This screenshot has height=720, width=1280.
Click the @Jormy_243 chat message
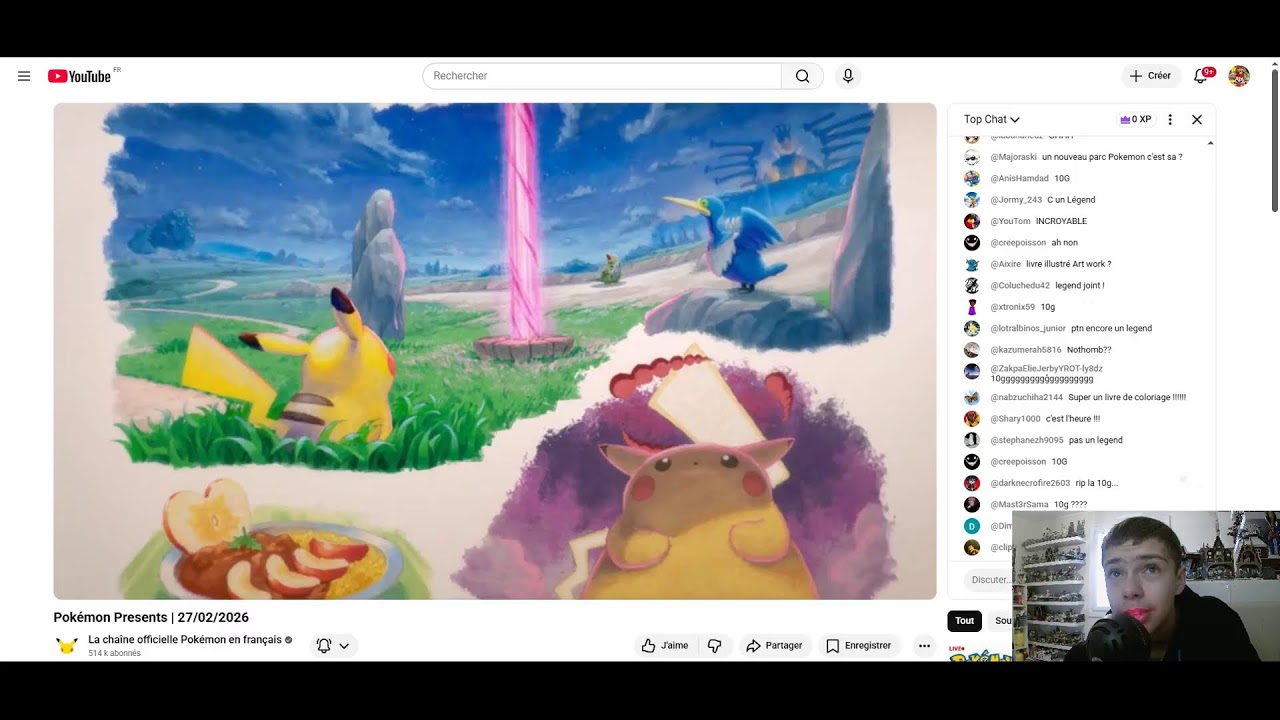[x=1071, y=200]
